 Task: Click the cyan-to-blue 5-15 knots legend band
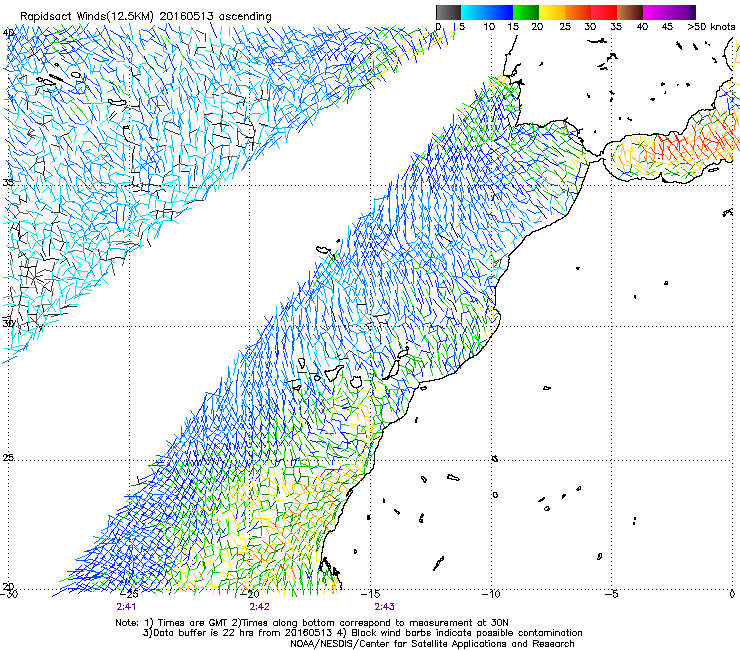(x=487, y=12)
